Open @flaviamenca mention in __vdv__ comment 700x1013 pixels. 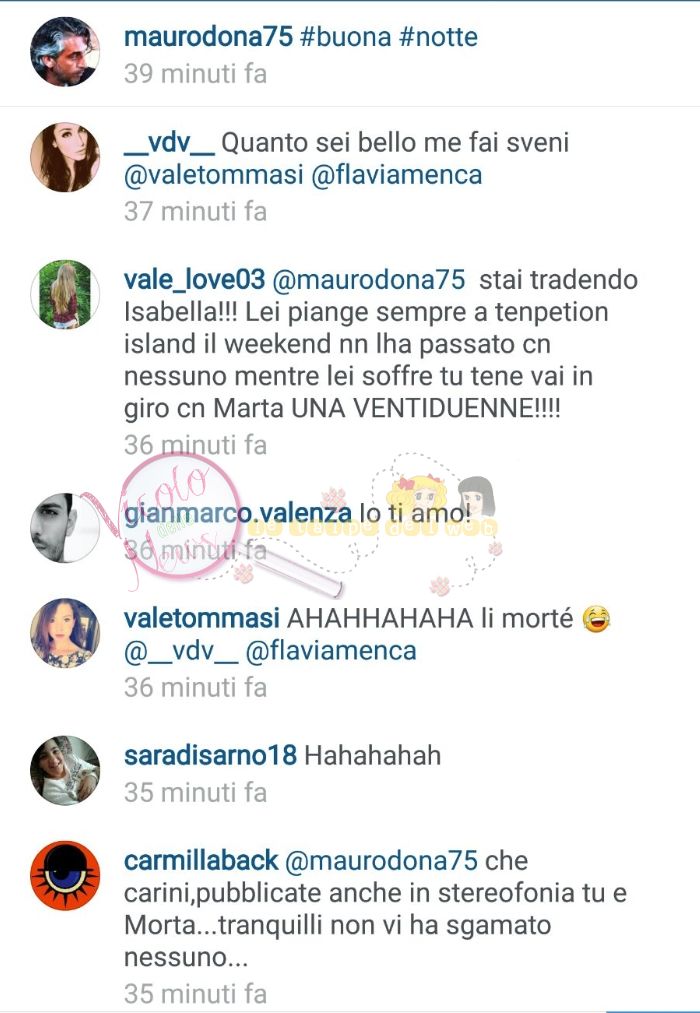coord(396,175)
